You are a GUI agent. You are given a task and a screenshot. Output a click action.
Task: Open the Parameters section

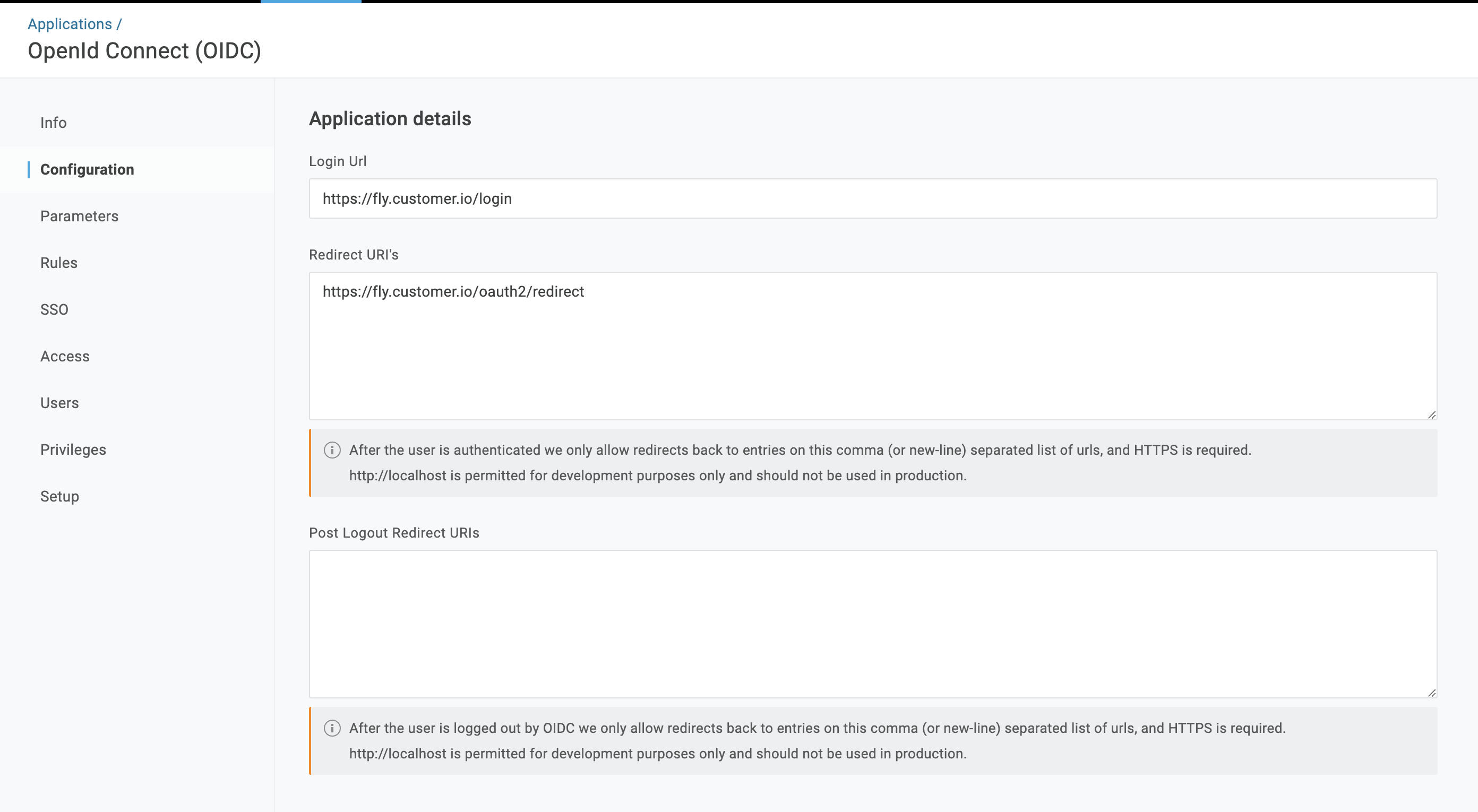[79, 215]
